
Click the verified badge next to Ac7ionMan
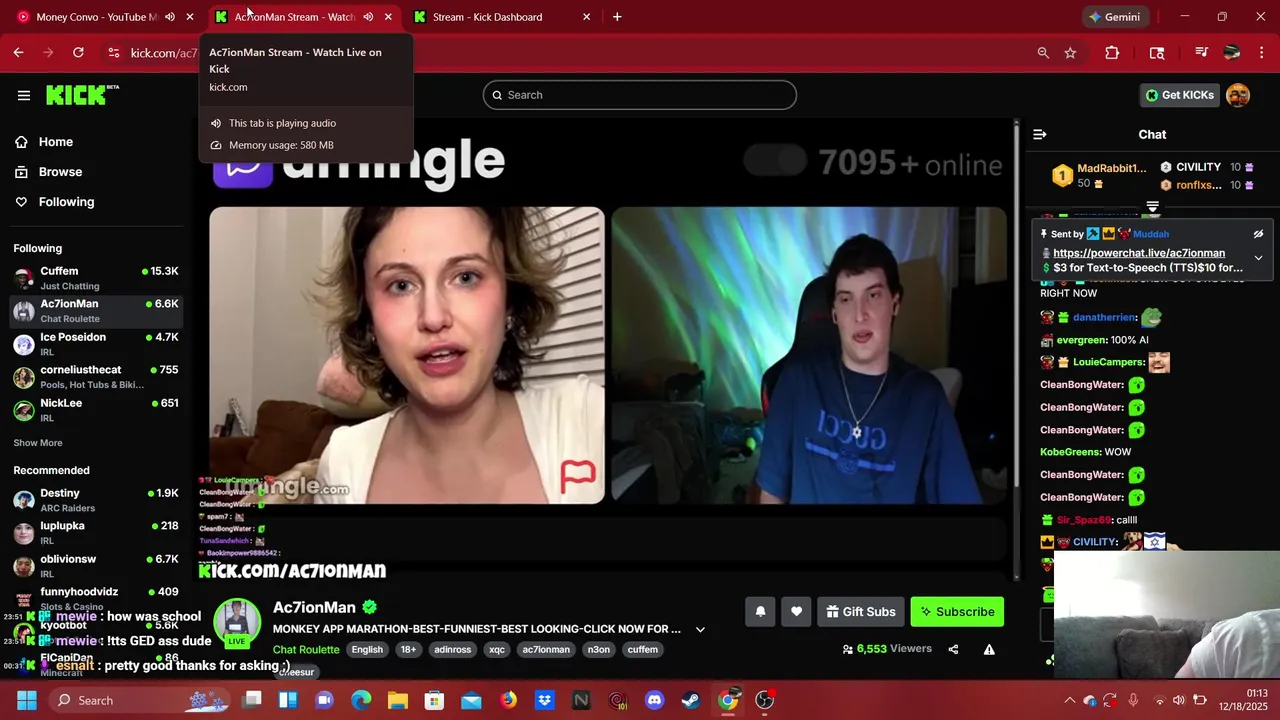370,607
